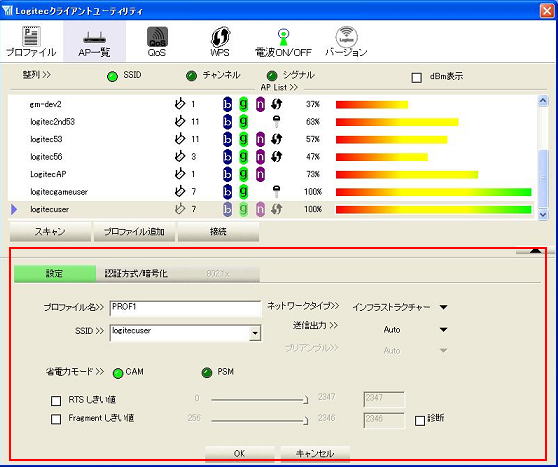Enable the RTS しきい値 checkbox
The height and width of the screenshot is (467, 558).
tap(56, 401)
